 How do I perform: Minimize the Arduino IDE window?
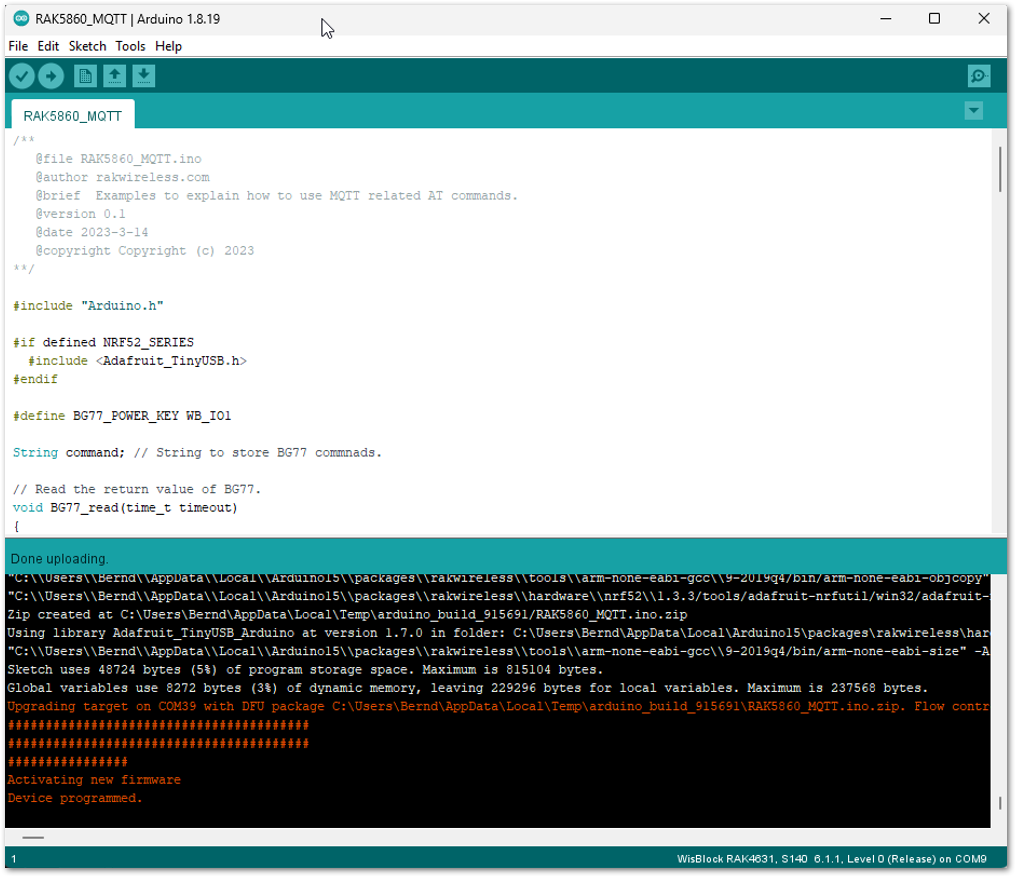[x=886, y=19]
